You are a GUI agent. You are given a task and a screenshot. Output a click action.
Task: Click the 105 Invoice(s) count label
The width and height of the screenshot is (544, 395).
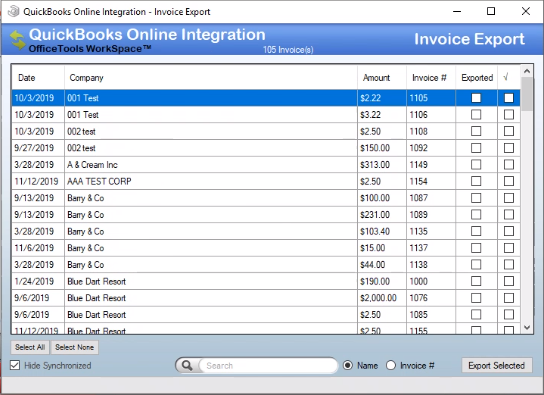[x=288, y=50]
